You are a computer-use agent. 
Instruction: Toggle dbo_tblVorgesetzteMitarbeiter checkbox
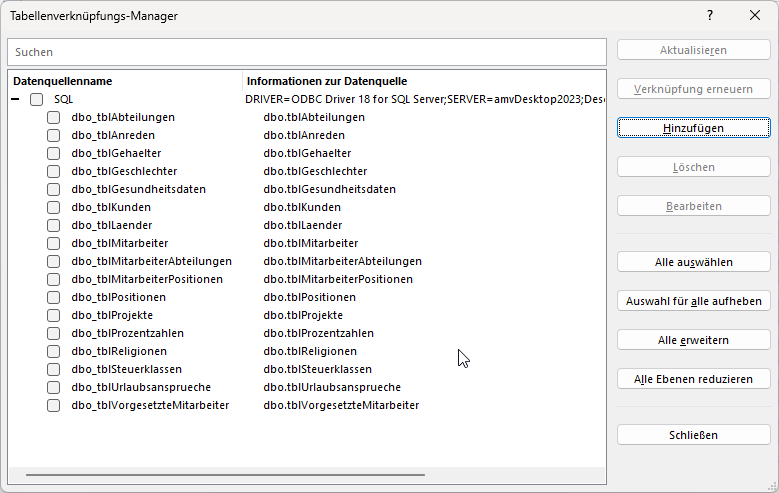(54, 405)
